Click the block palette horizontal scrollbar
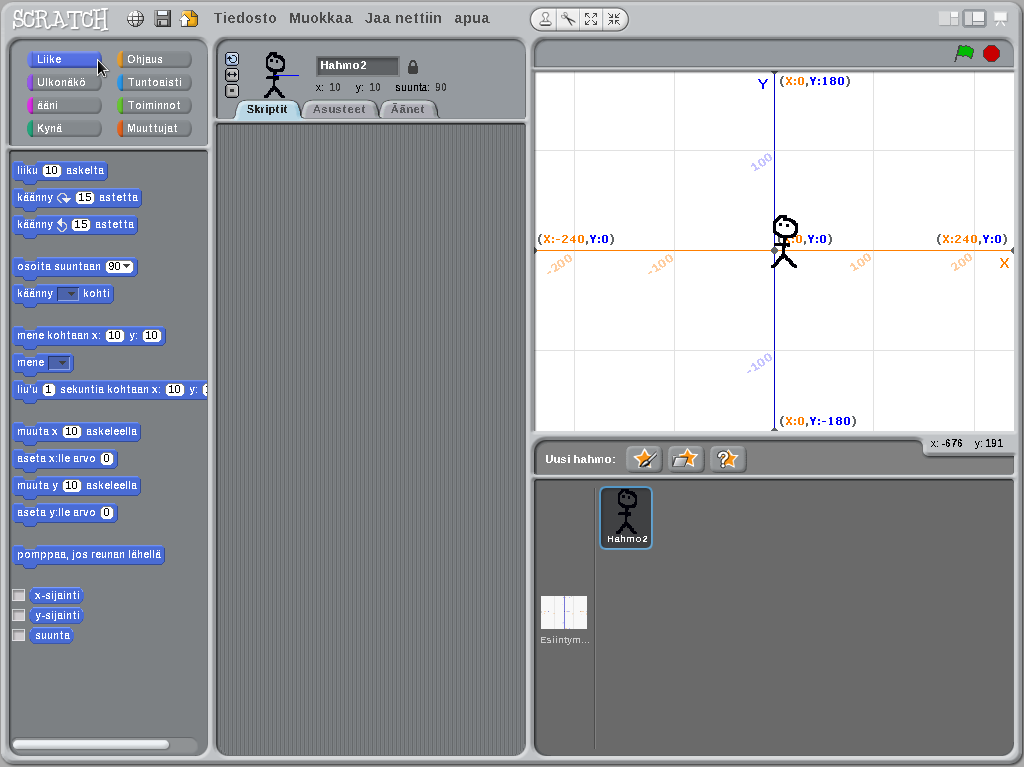Viewport: 1024px width, 767px height. pyautogui.click(x=91, y=744)
